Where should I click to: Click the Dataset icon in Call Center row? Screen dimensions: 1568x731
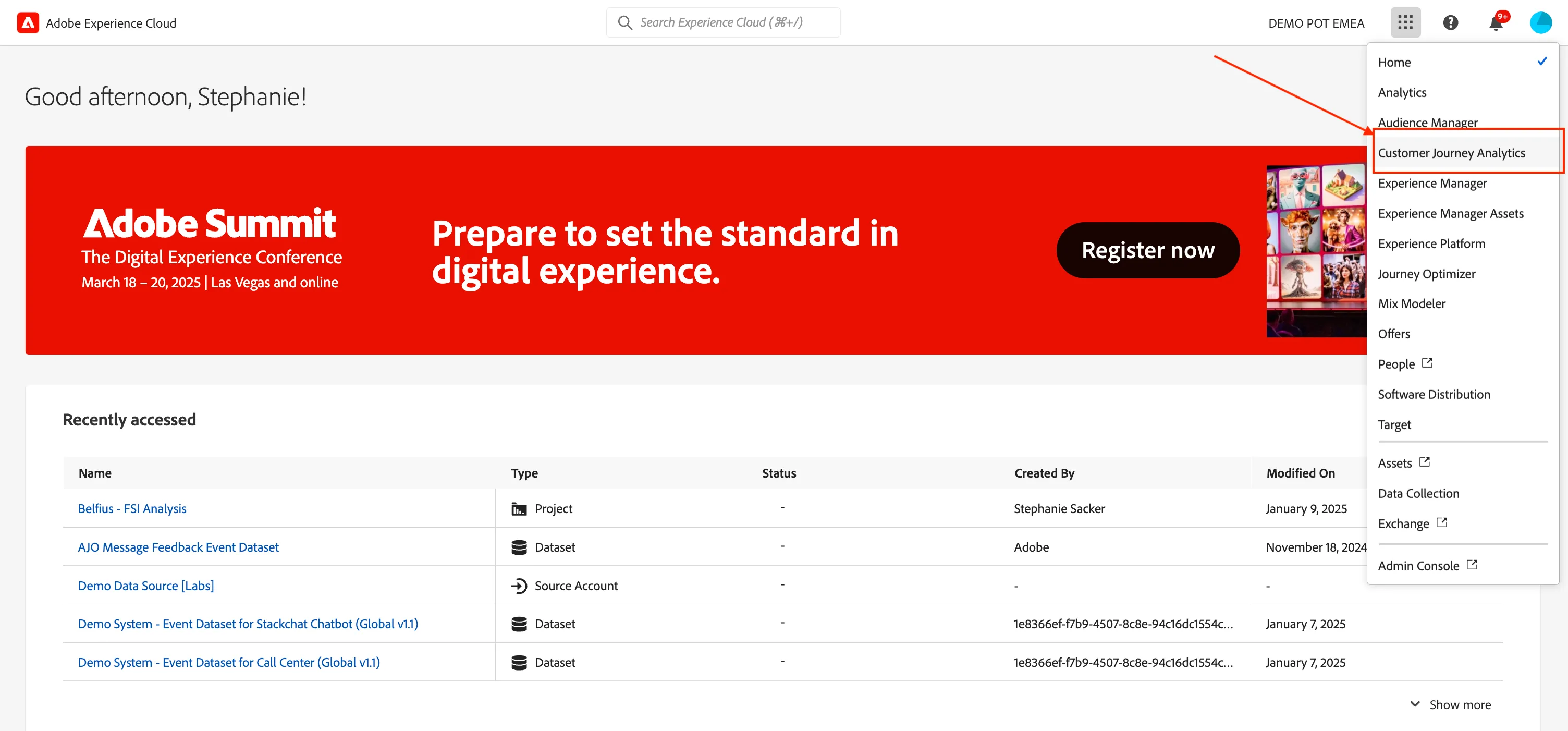pyautogui.click(x=519, y=662)
